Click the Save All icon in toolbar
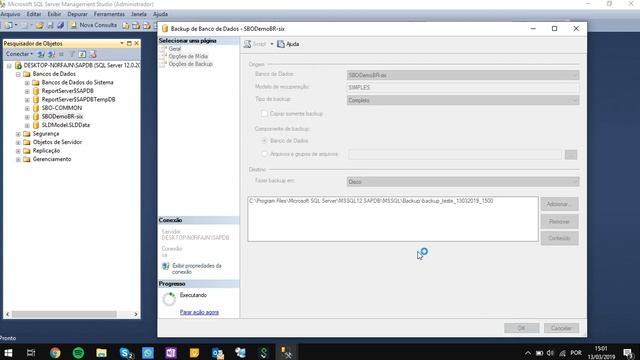The width and height of the screenshot is (640, 360). pos(60,25)
